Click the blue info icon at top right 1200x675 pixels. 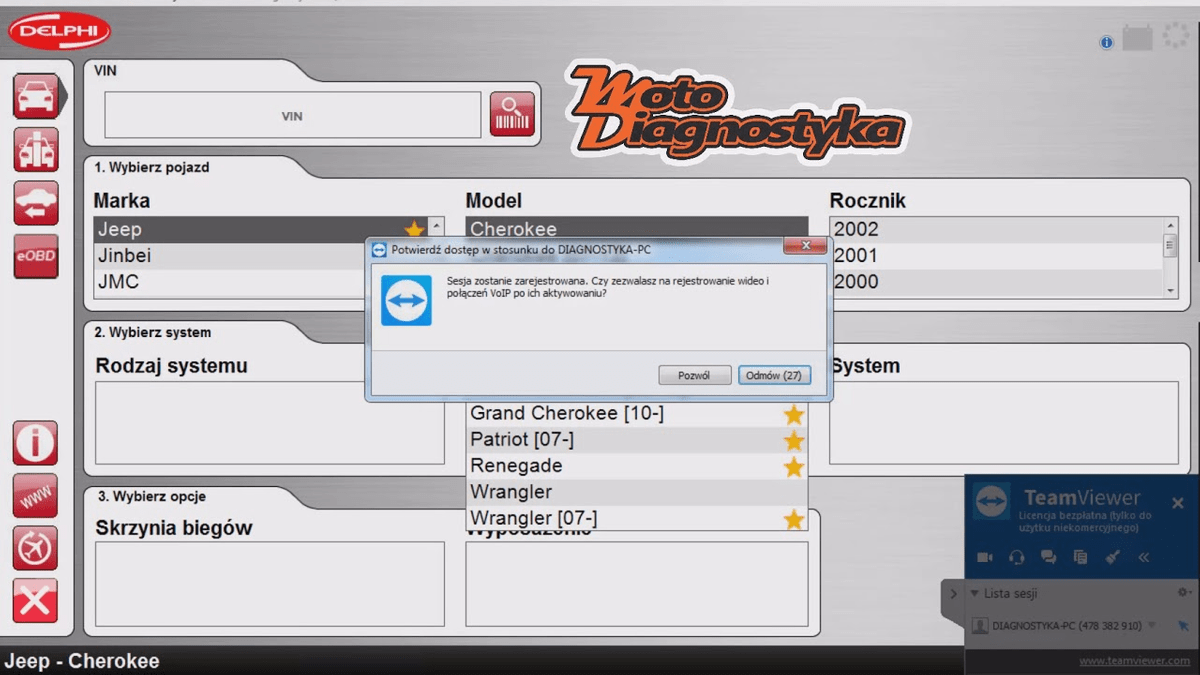[x=1106, y=42]
